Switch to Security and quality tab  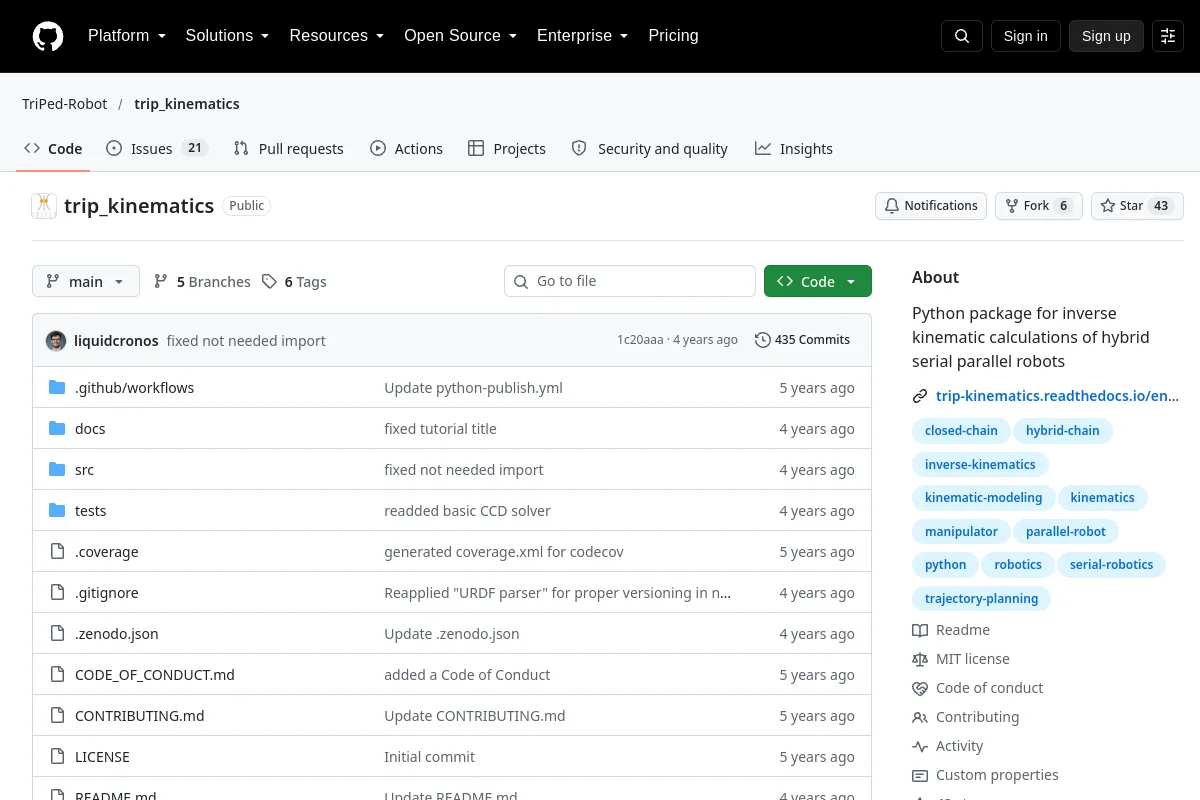point(649,148)
